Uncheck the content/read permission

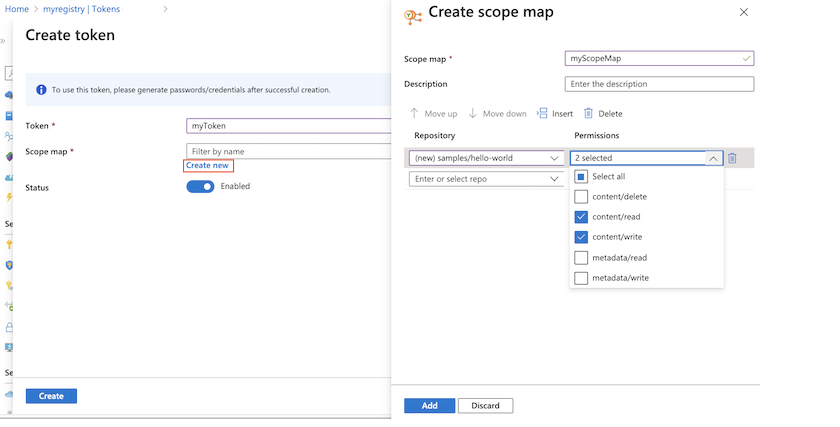(581, 217)
